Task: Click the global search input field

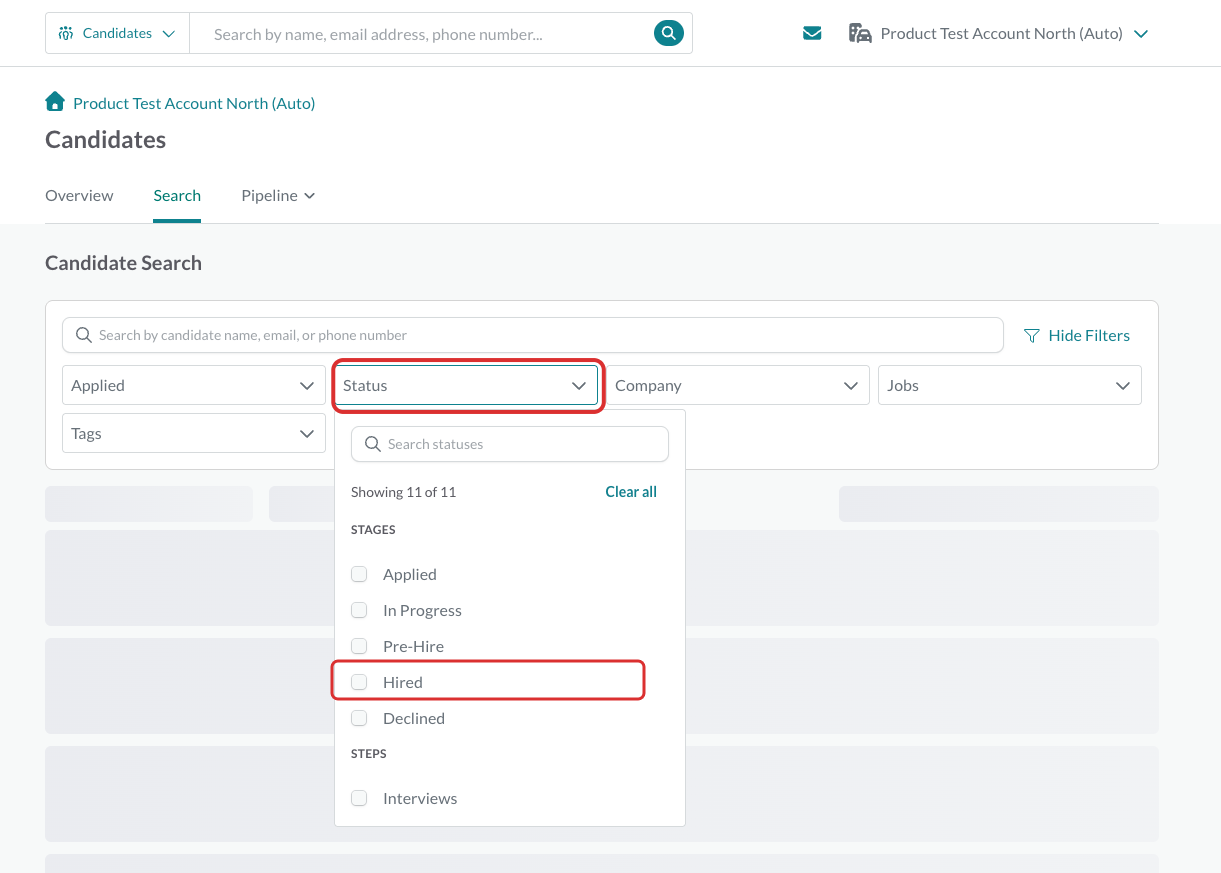Action: click(x=422, y=34)
